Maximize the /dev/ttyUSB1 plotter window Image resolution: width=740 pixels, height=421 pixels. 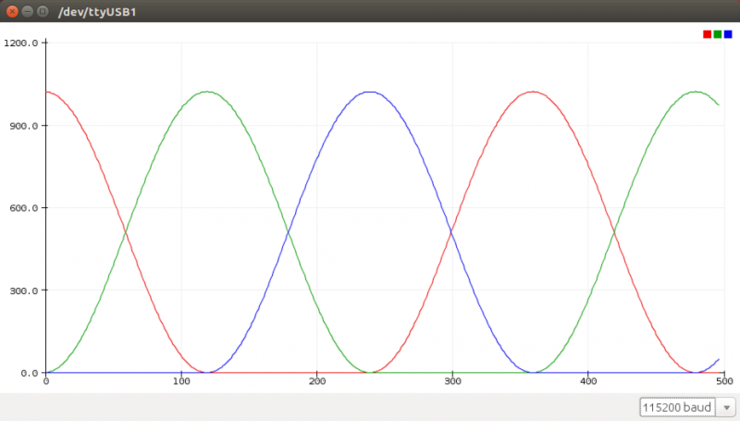42,11
